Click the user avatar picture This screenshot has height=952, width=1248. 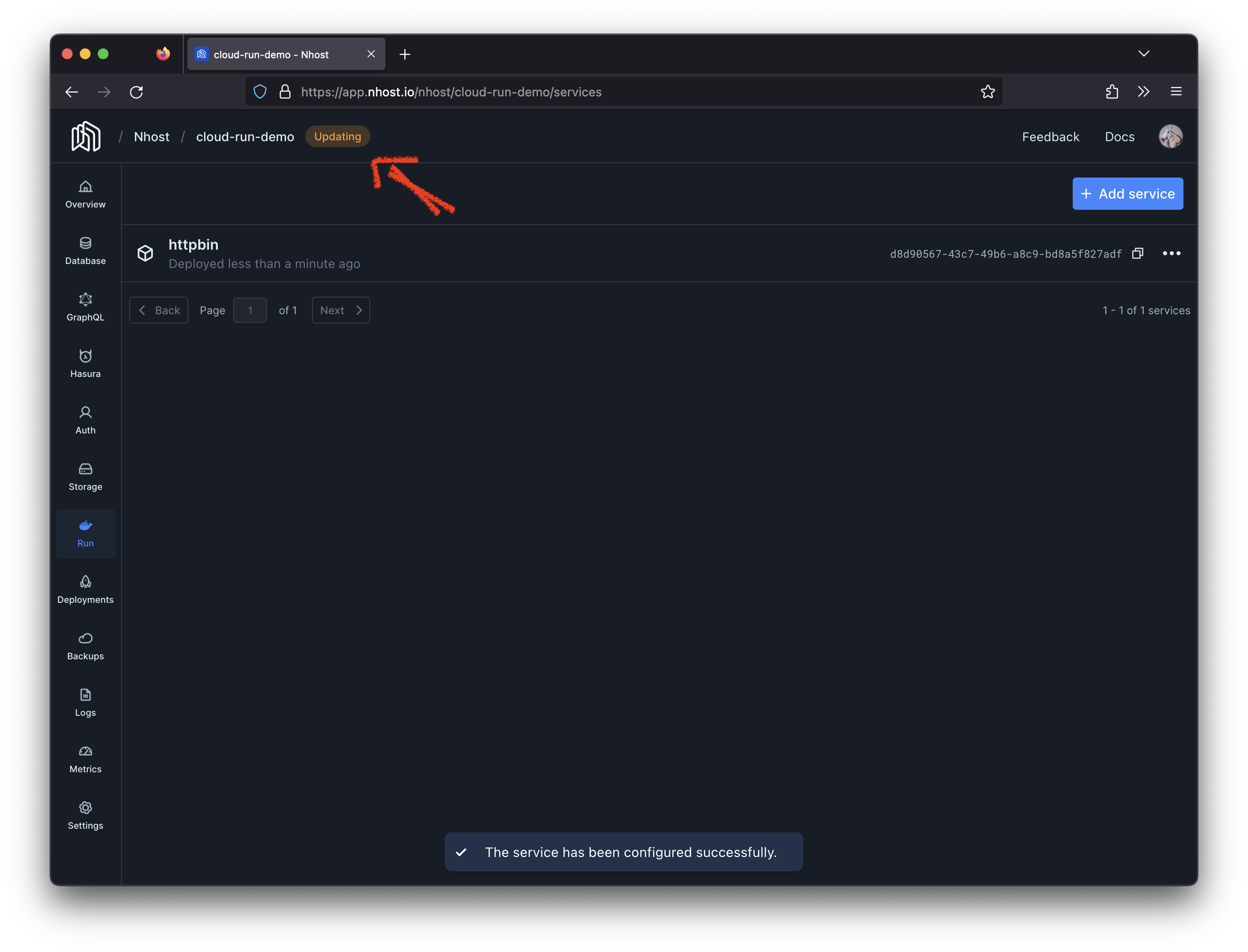pyautogui.click(x=1170, y=137)
